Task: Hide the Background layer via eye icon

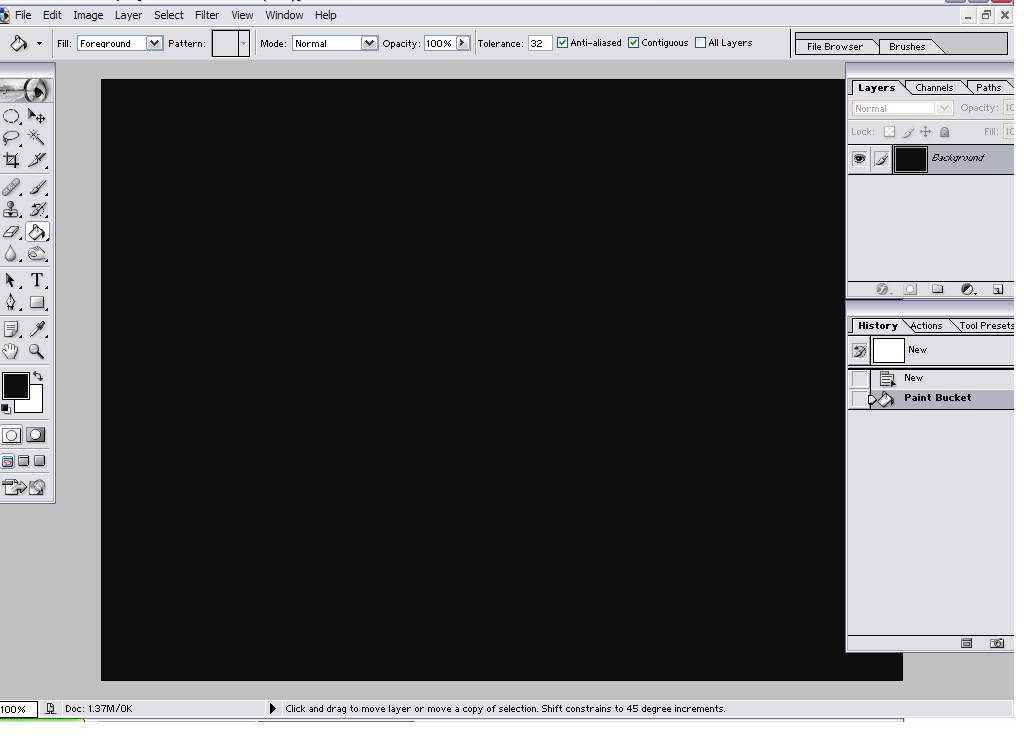Action: pyautogui.click(x=859, y=159)
